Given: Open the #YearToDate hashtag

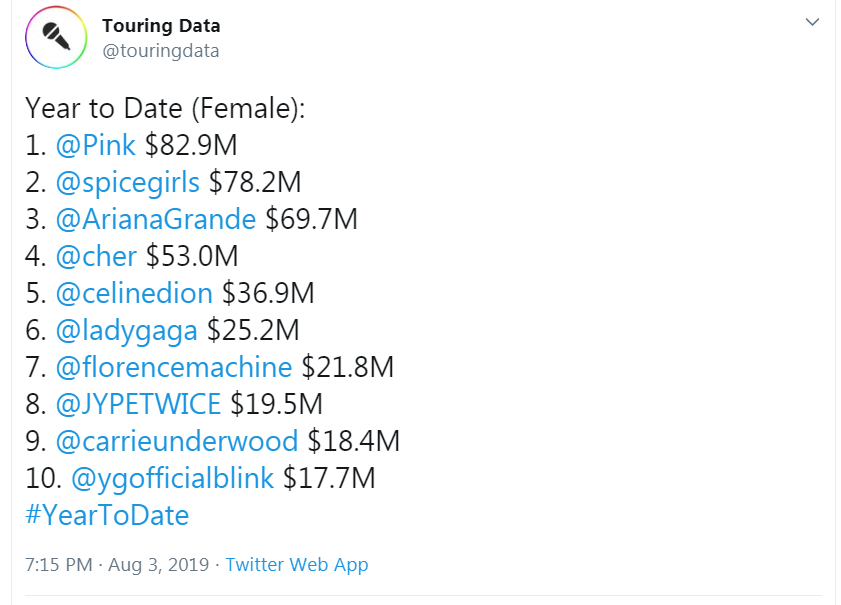Looking at the screenshot, I should [x=107, y=515].
